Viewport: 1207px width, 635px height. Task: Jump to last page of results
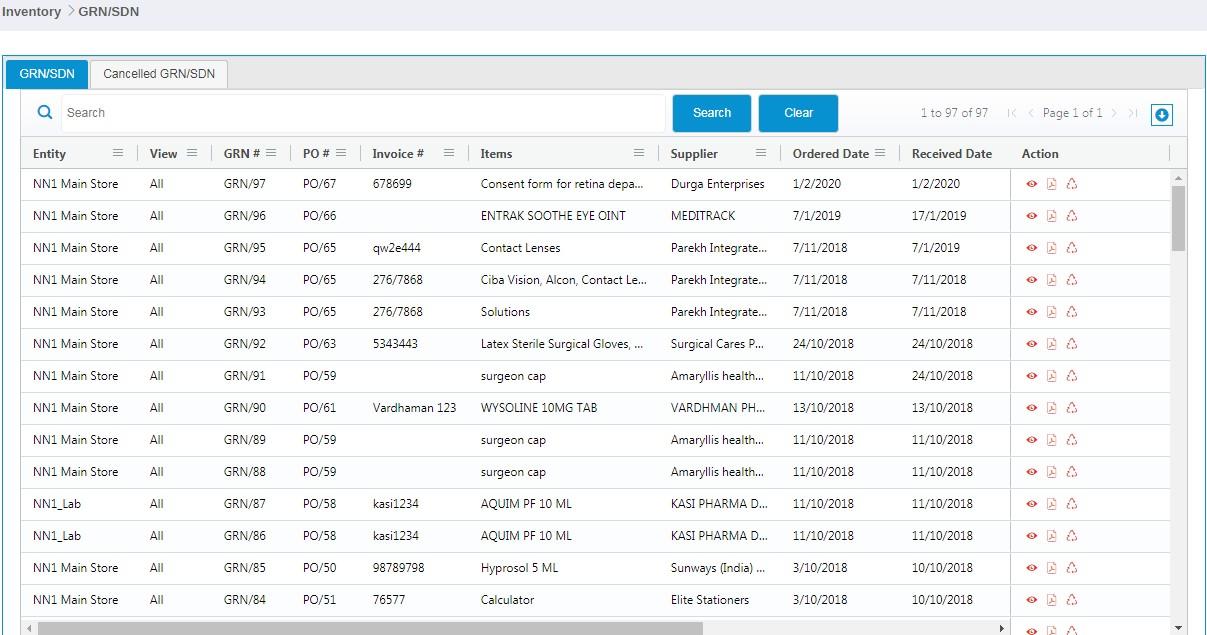(x=1133, y=113)
